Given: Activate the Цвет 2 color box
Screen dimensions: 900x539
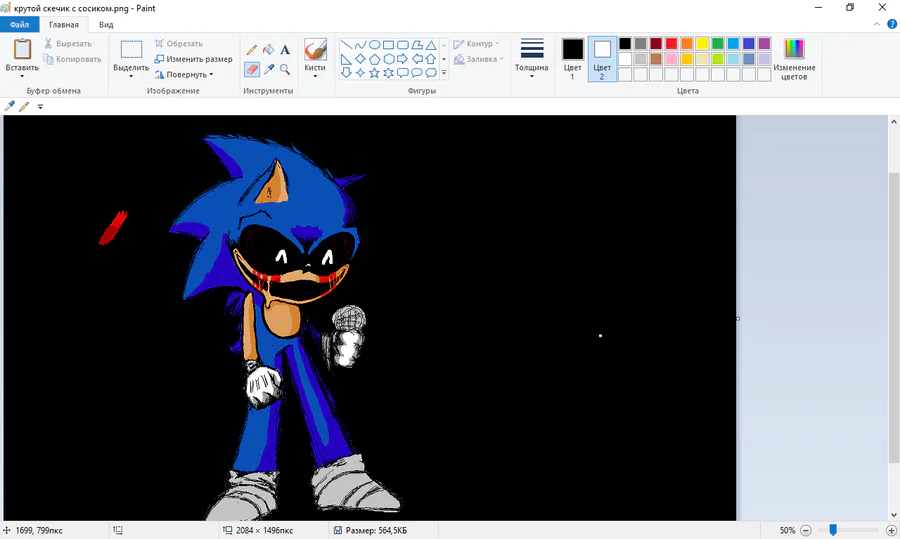Looking at the screenshot, I should click(602, 59).
